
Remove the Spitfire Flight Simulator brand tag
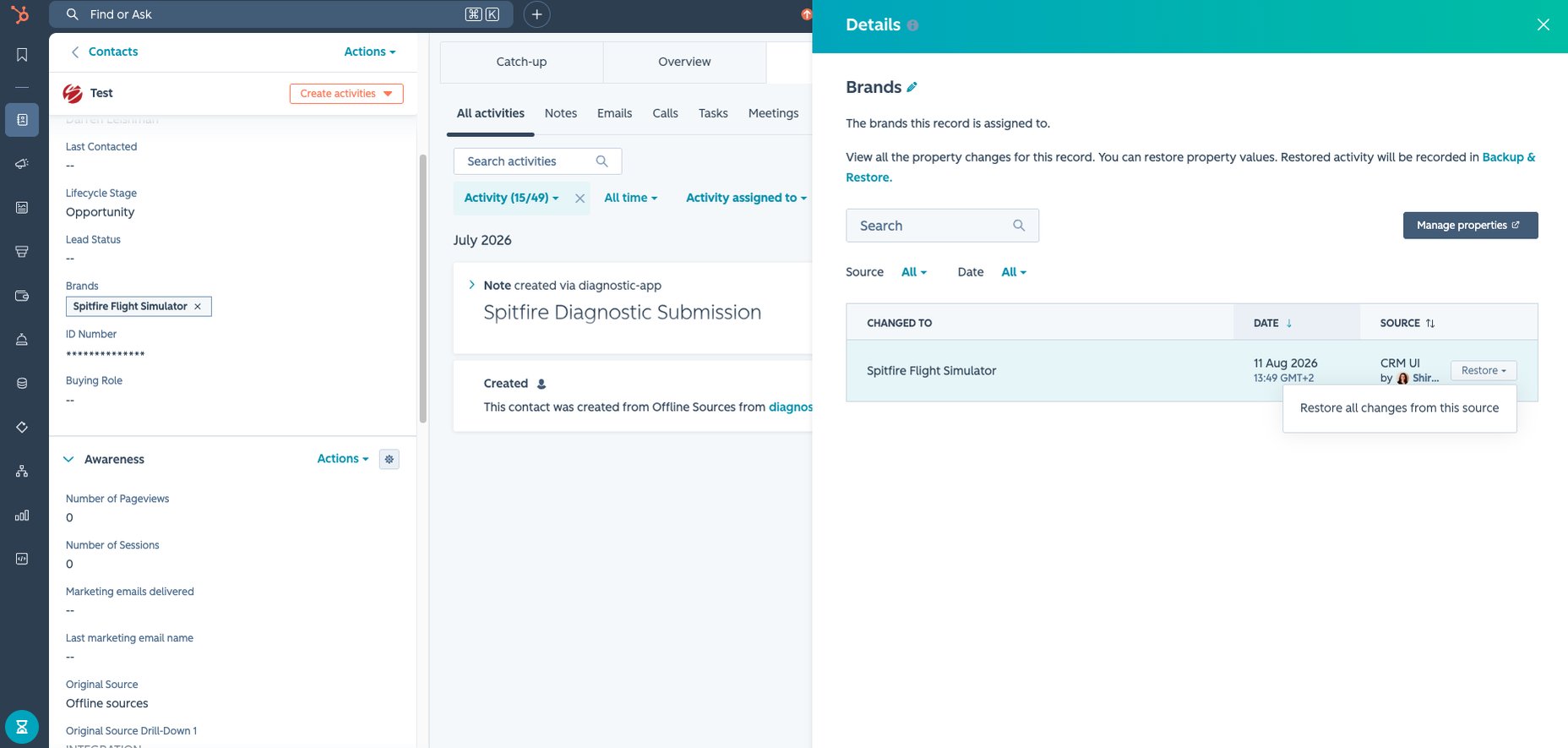(198, 307)
